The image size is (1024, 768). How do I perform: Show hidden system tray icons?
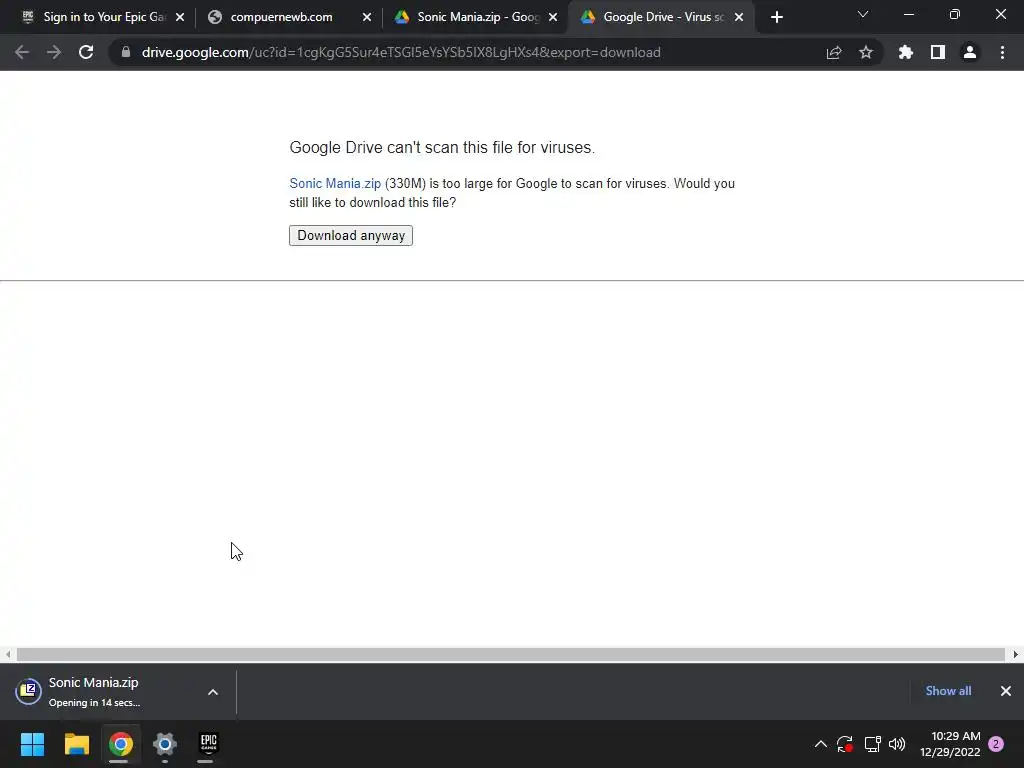(x=821, y=744)
